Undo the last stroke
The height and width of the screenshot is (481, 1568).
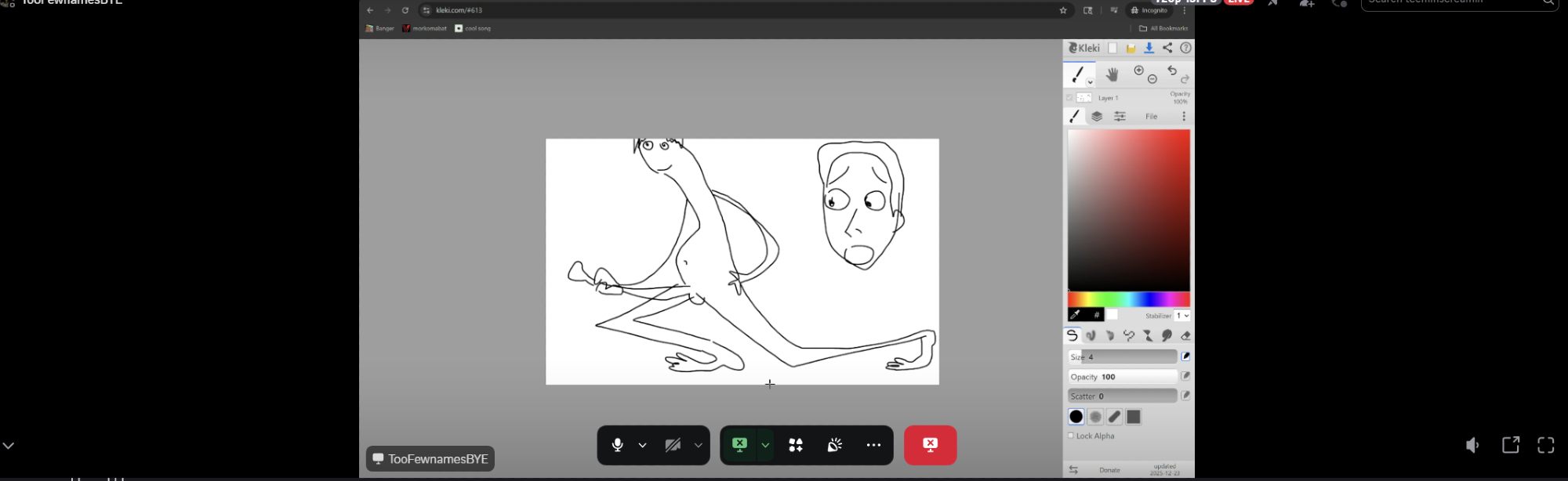(x=1172, y=71)
